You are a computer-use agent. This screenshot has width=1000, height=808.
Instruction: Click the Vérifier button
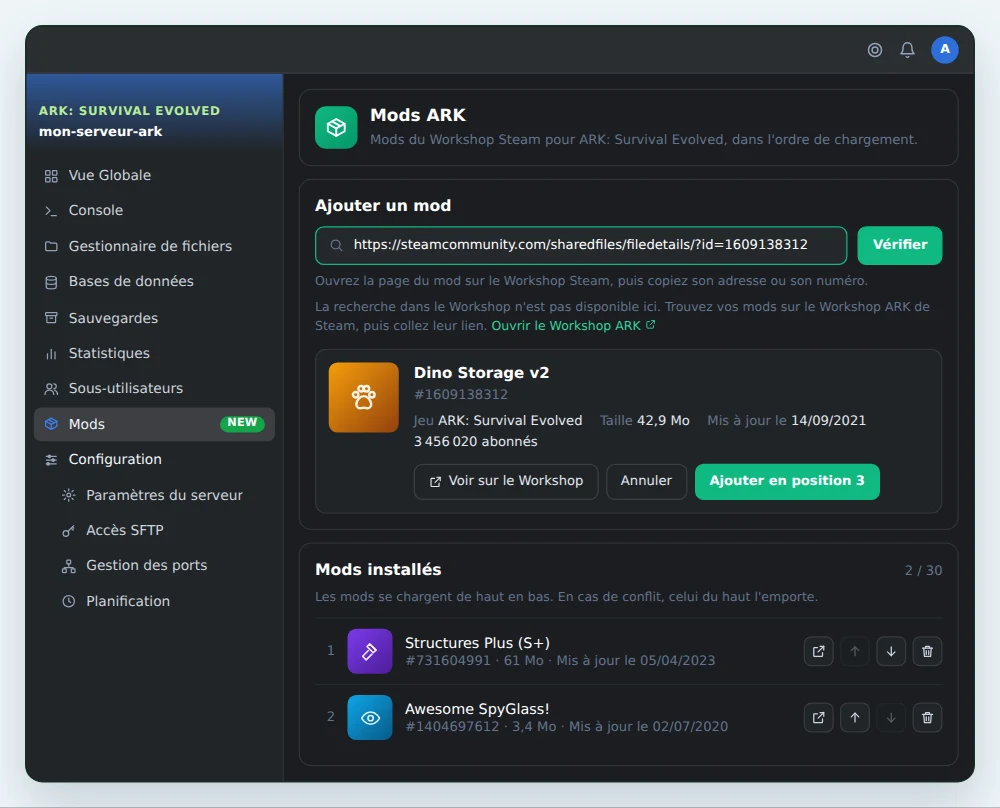(899, 246)
